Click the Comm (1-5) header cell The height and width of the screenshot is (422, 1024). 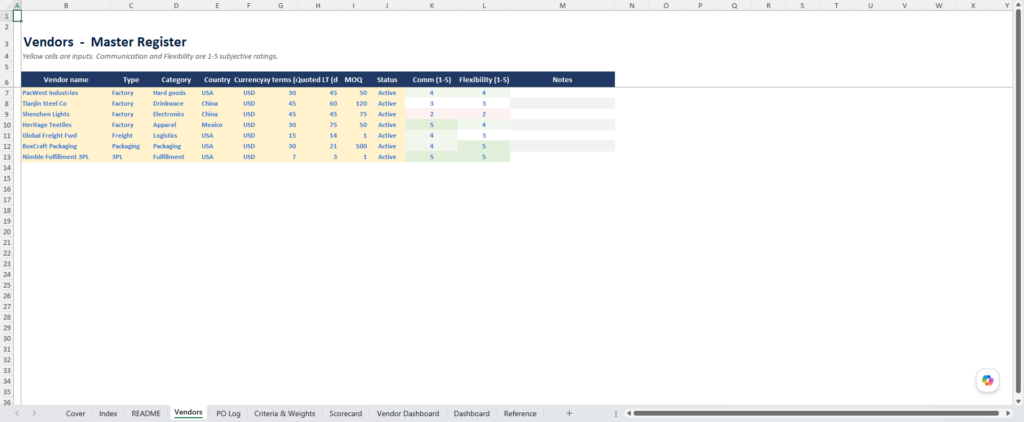[x=432, y=80]
